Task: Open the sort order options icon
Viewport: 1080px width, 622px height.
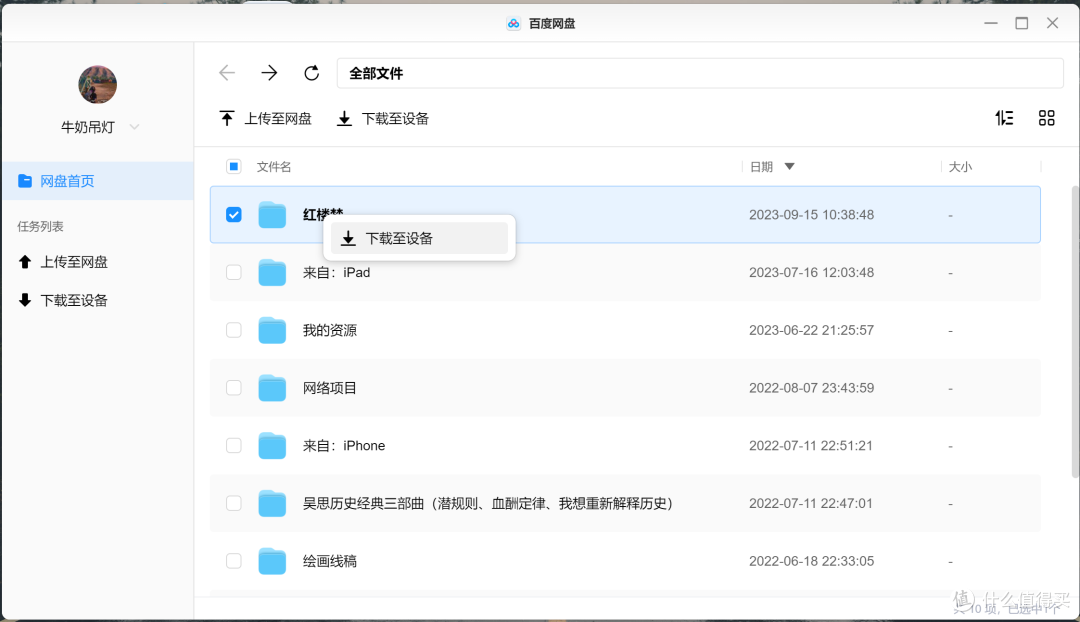Action: coord(1004,118)
